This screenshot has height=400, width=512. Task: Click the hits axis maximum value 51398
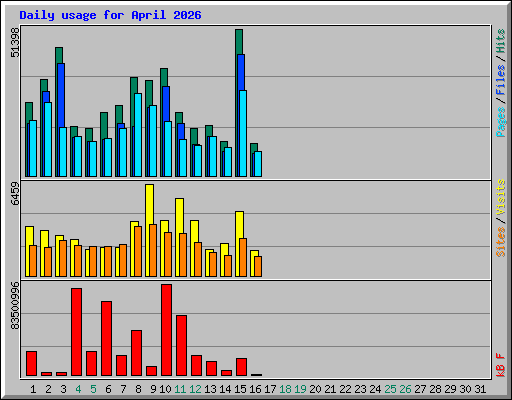[15, 42]
